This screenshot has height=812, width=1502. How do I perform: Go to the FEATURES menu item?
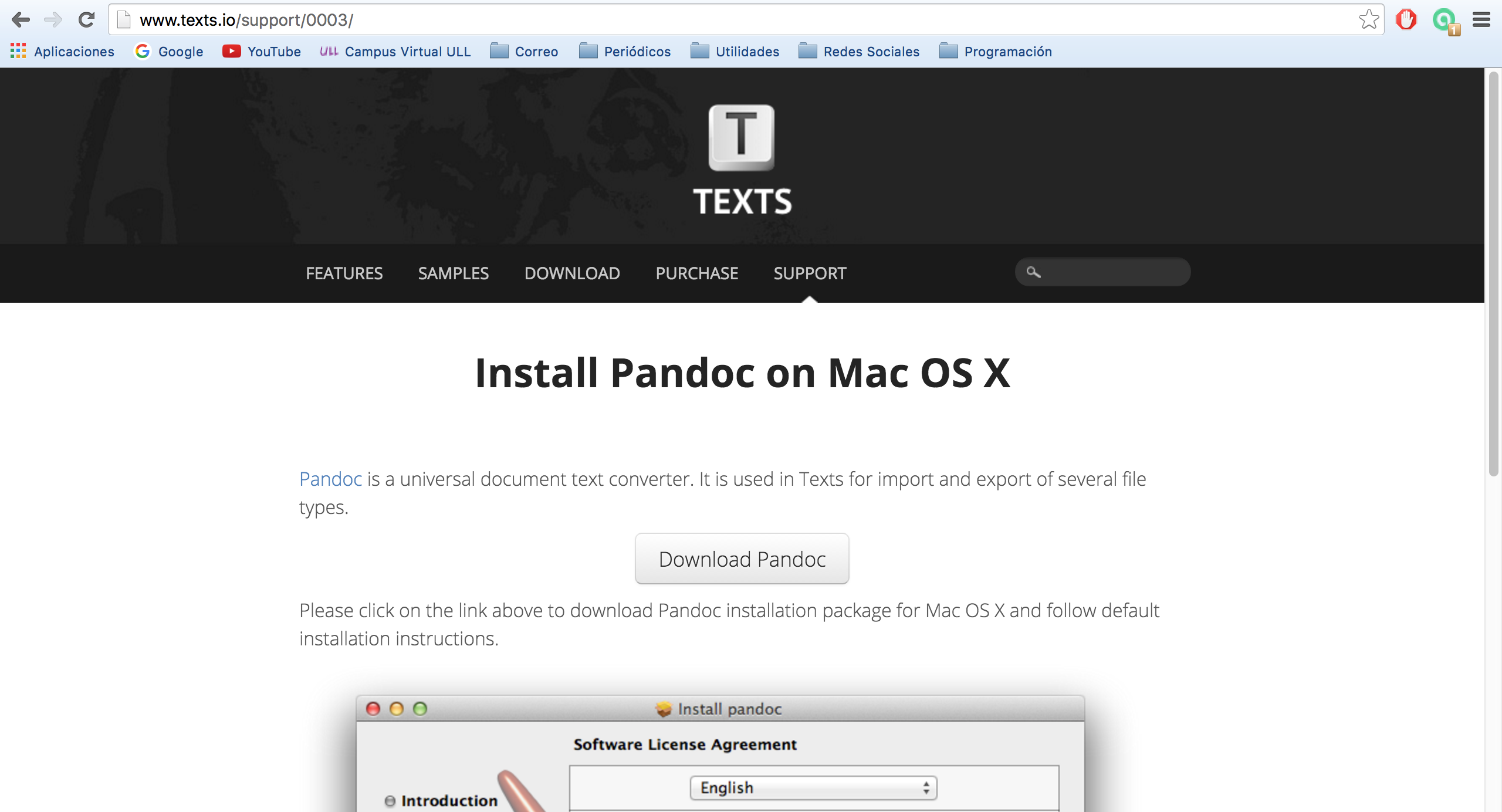344,273
